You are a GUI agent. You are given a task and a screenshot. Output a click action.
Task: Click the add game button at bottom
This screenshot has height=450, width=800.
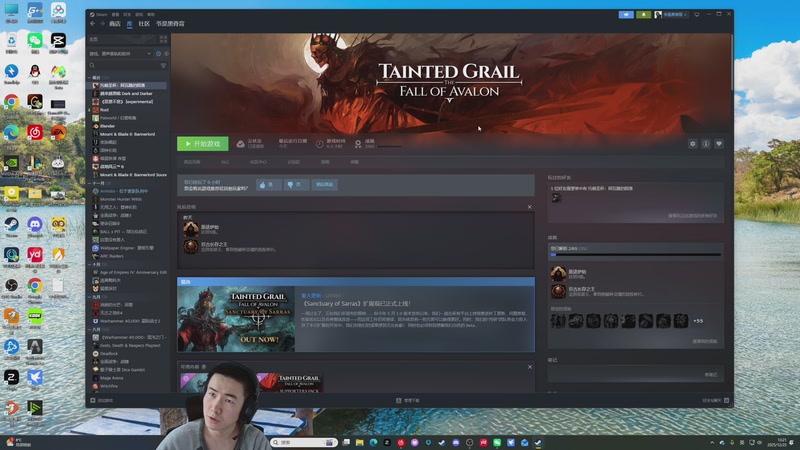click(102, 401)
